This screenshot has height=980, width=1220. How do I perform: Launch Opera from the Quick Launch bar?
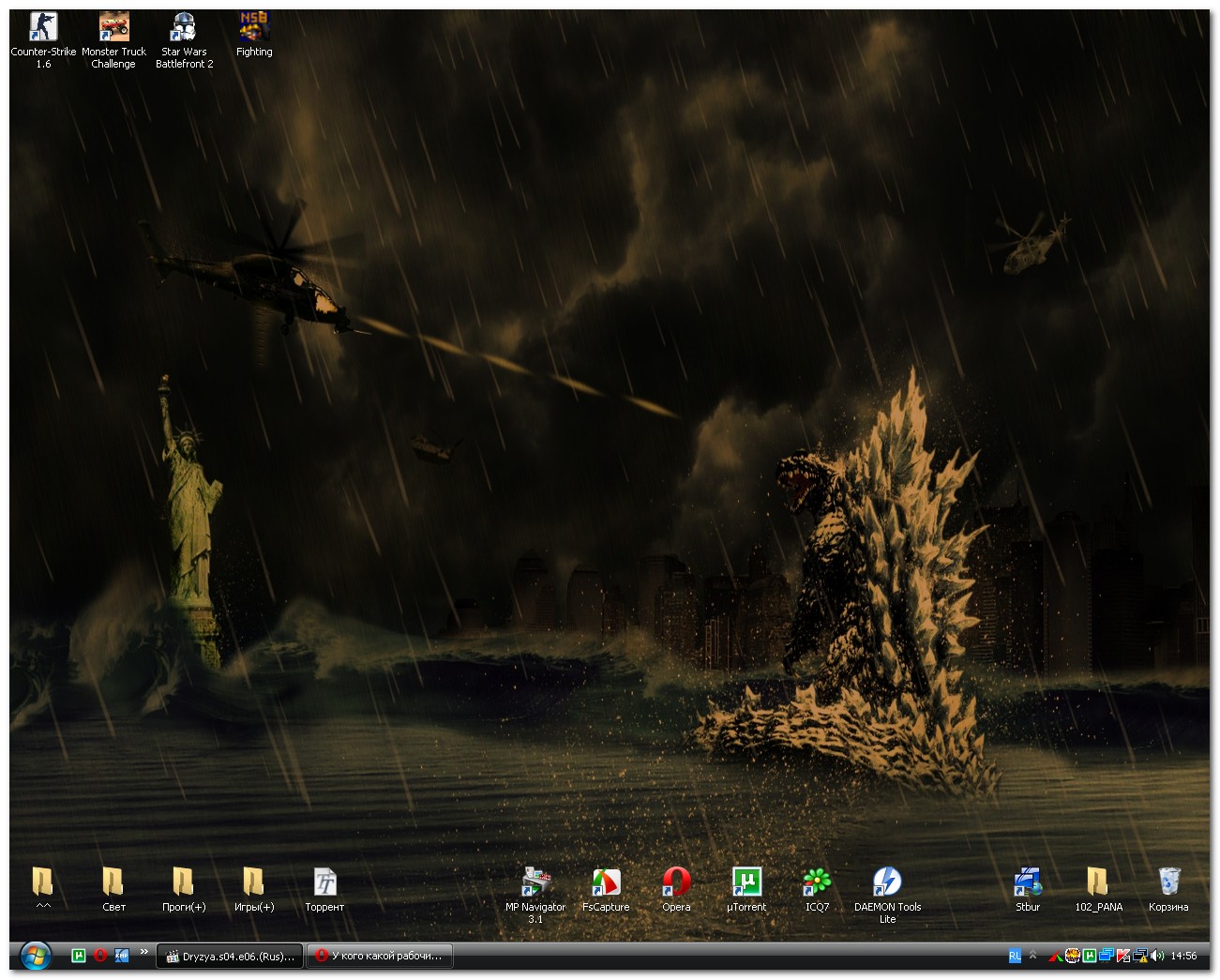[100, 956]
